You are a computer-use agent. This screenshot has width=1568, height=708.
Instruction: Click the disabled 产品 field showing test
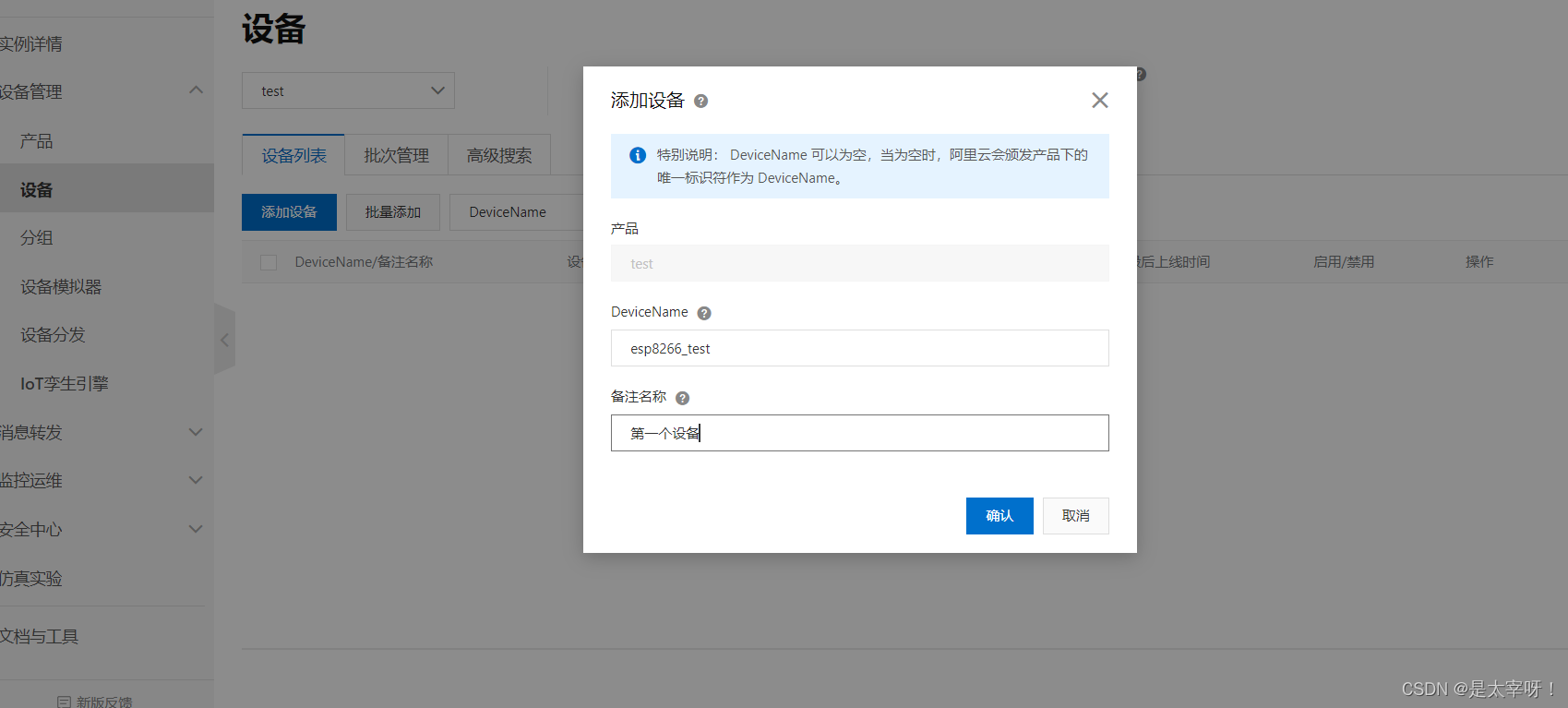(x=859, y=263)
